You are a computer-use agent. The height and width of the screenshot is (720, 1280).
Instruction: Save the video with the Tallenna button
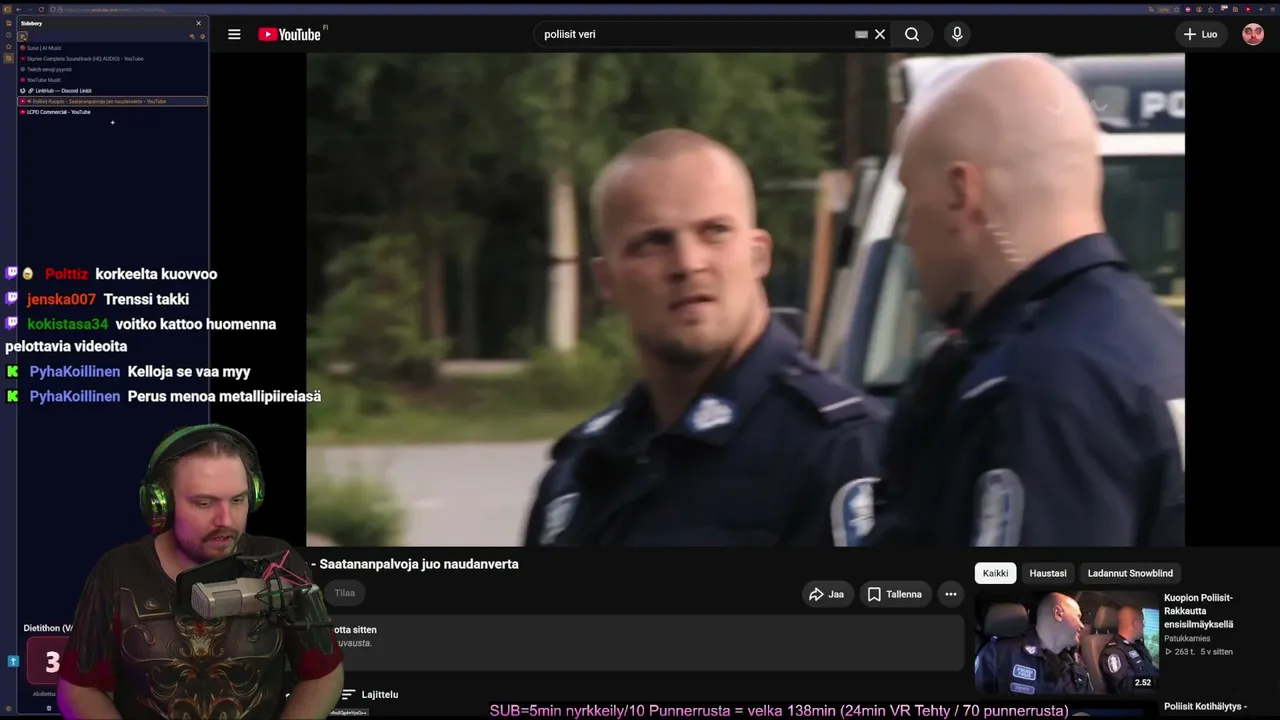tap(894, 594)
